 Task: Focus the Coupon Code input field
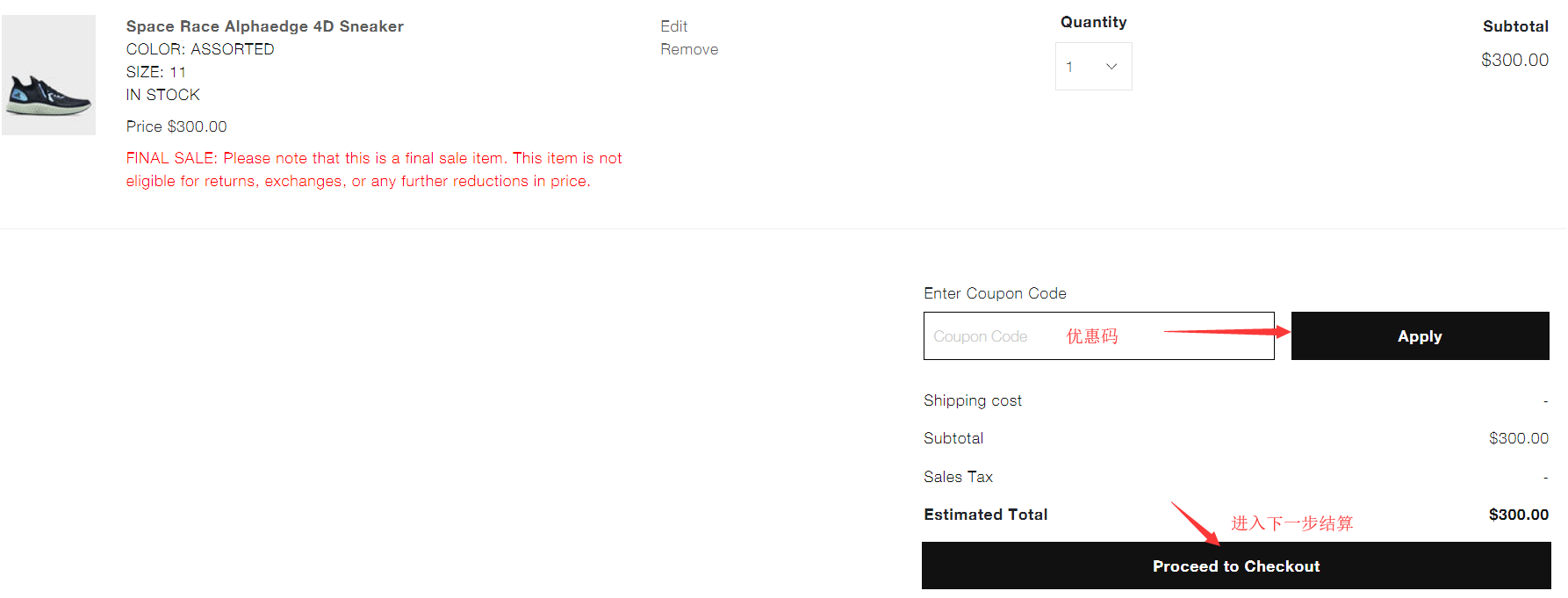[x=992, y=336]
